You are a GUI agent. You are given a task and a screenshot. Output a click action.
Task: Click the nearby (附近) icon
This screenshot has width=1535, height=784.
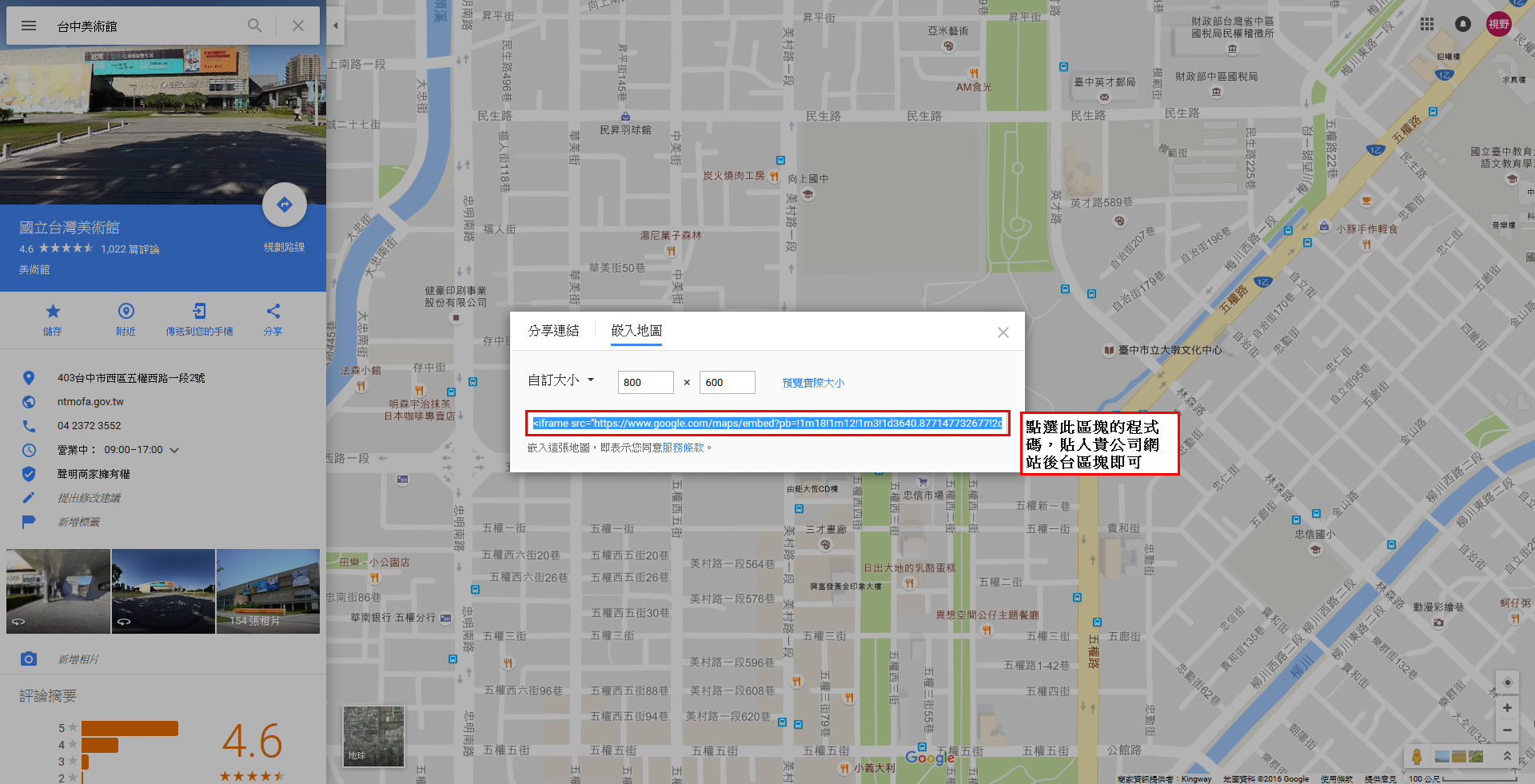click(126, 312)
